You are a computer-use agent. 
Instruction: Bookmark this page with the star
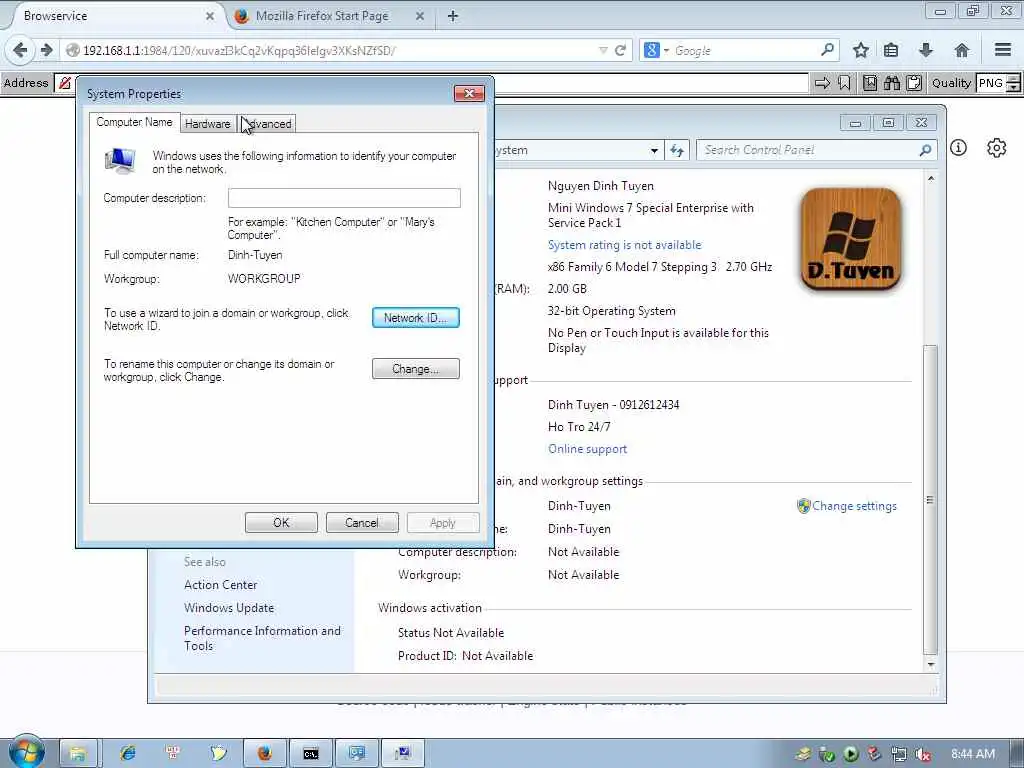(x=861, y=50)
